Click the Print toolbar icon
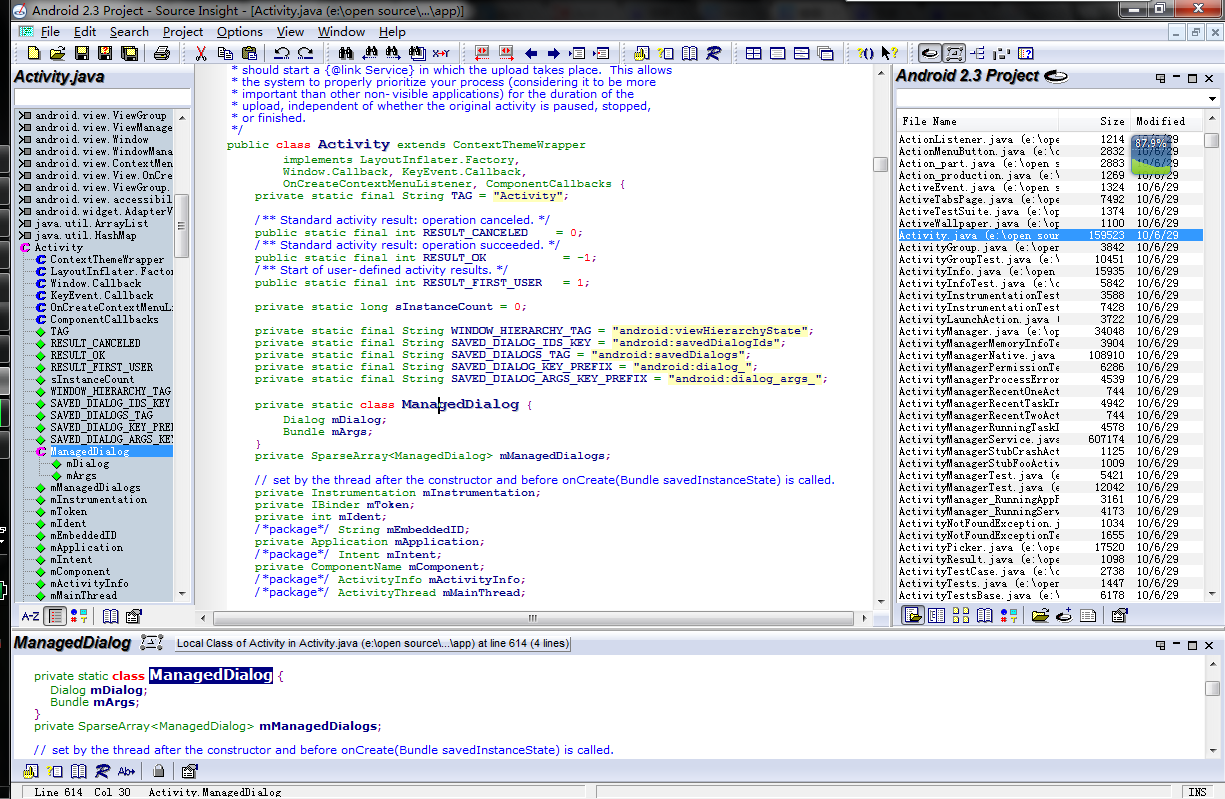The width and height of the screenshot is (1225, 799). [x=161, y=53]
